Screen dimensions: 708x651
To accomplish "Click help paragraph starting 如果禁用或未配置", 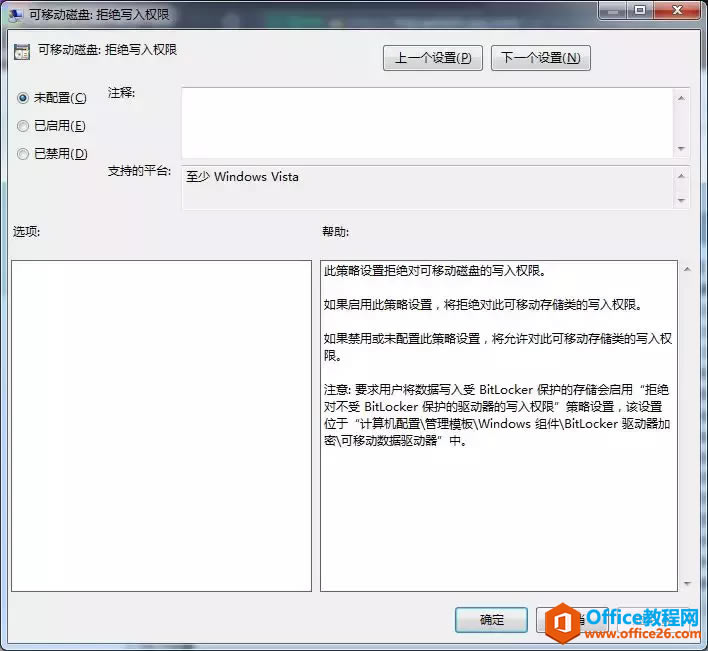I will pyautogui.click(x=498, y=347).
